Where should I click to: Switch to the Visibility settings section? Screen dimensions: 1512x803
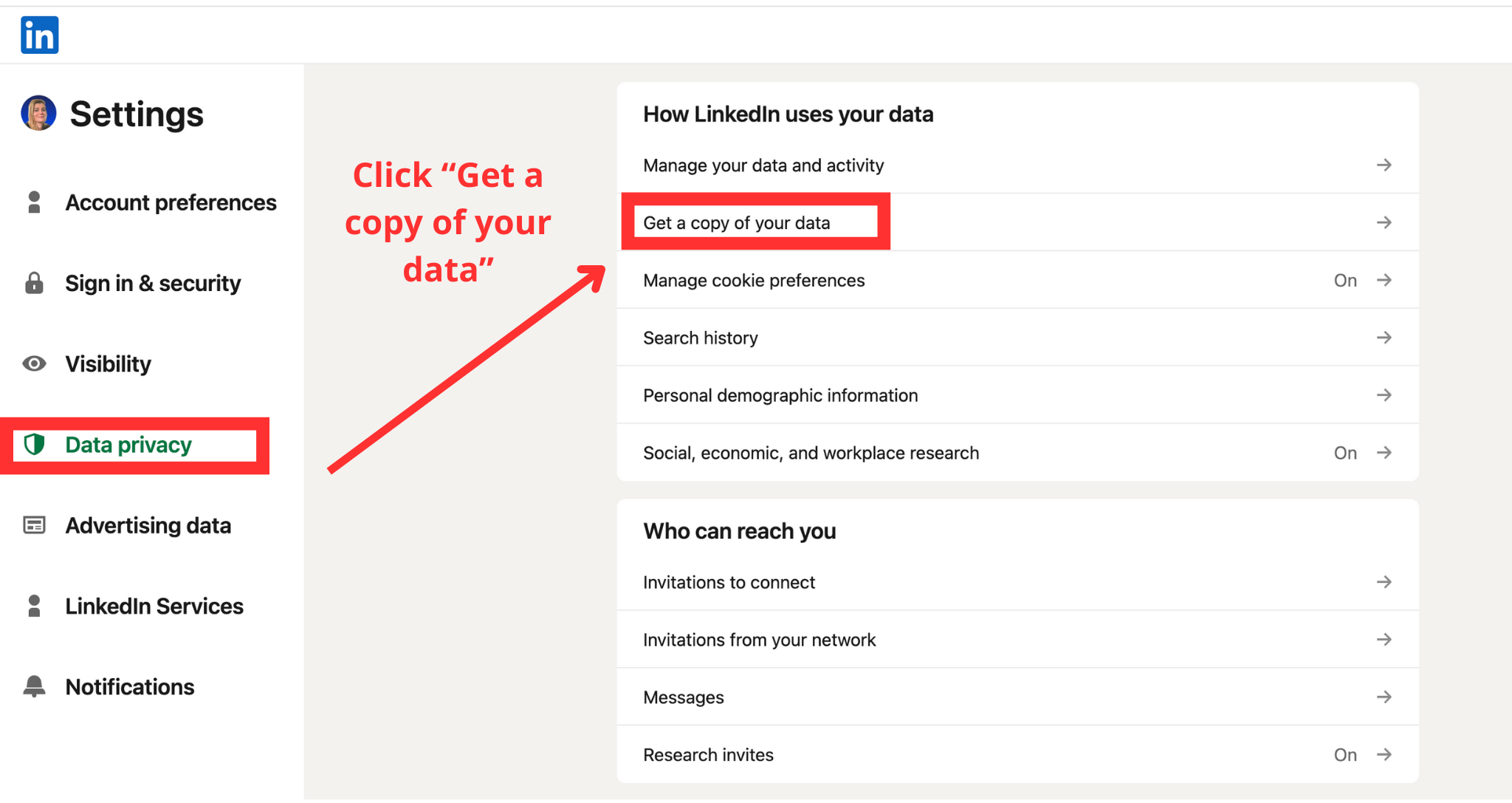tap(109, 363)
